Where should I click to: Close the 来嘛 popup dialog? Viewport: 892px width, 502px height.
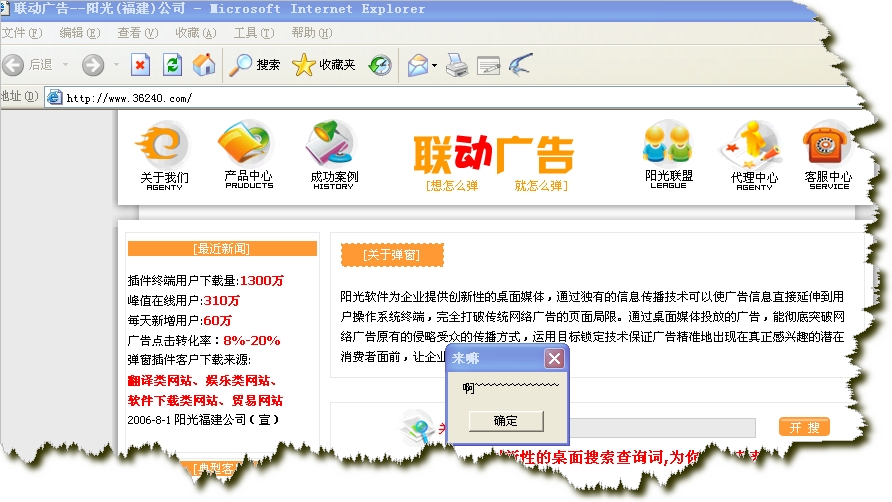tap(554, 358)
